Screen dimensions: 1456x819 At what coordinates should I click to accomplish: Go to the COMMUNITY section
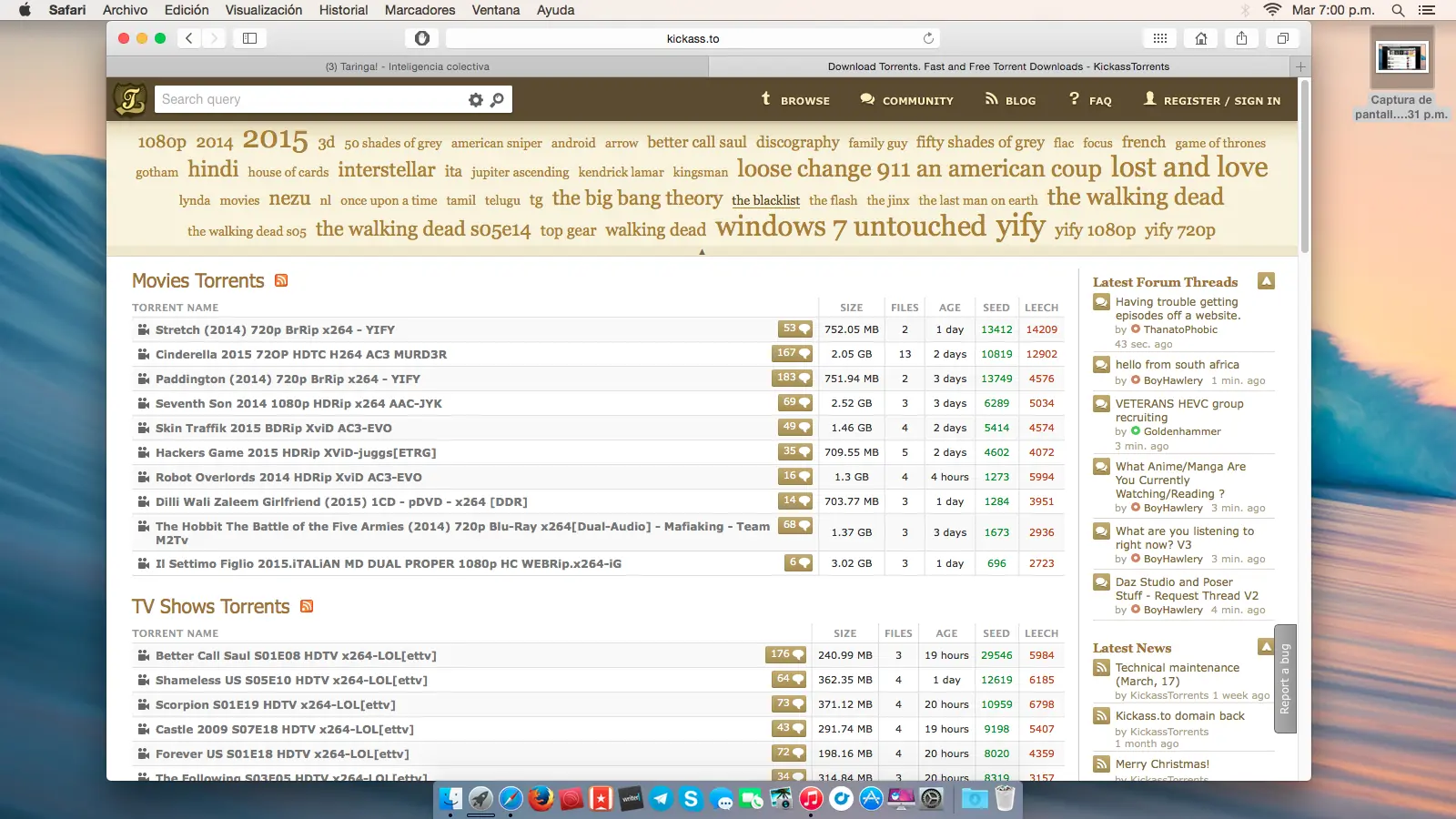point(906,100)
